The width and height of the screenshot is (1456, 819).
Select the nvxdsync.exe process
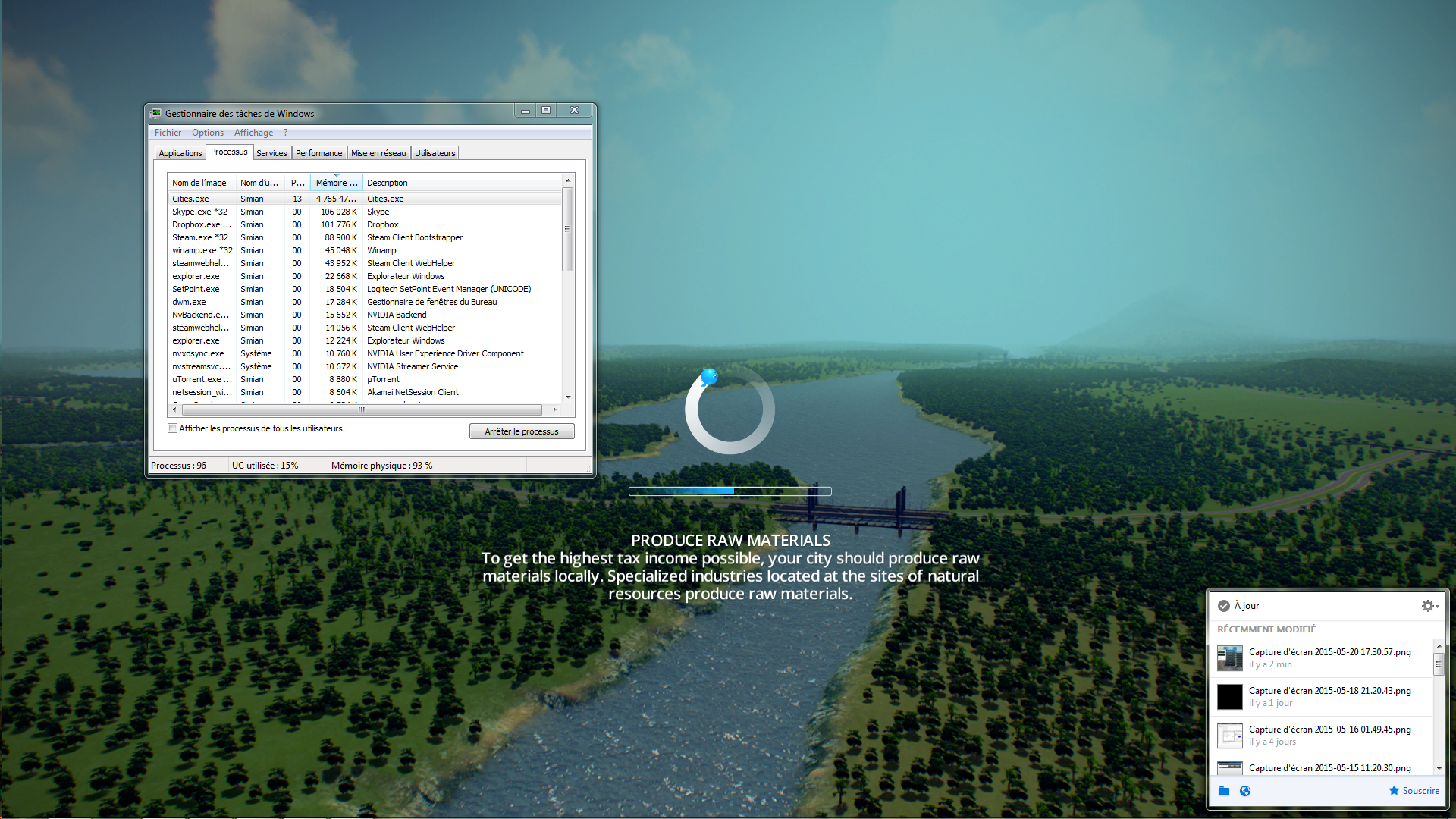tap(365, 353)
